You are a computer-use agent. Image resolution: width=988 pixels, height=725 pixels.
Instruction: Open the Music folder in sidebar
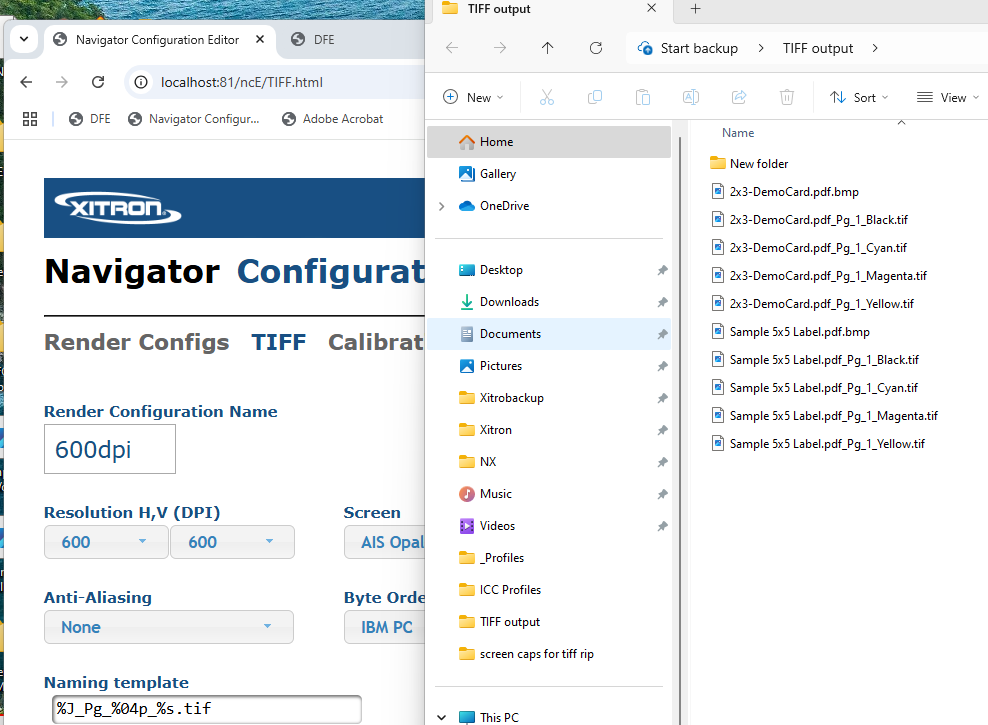549,494
